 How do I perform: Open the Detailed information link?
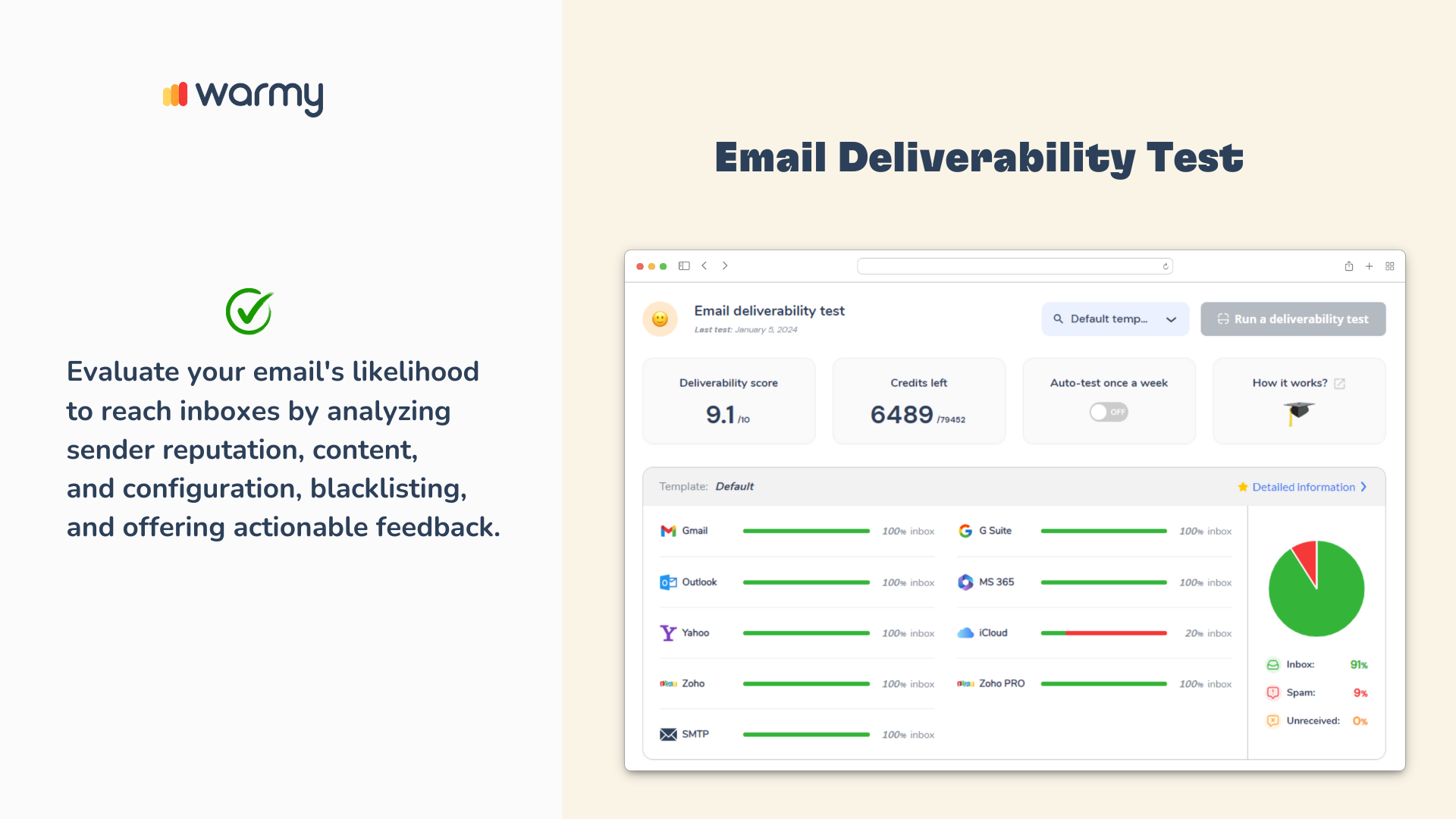(x=1303, y=487)
